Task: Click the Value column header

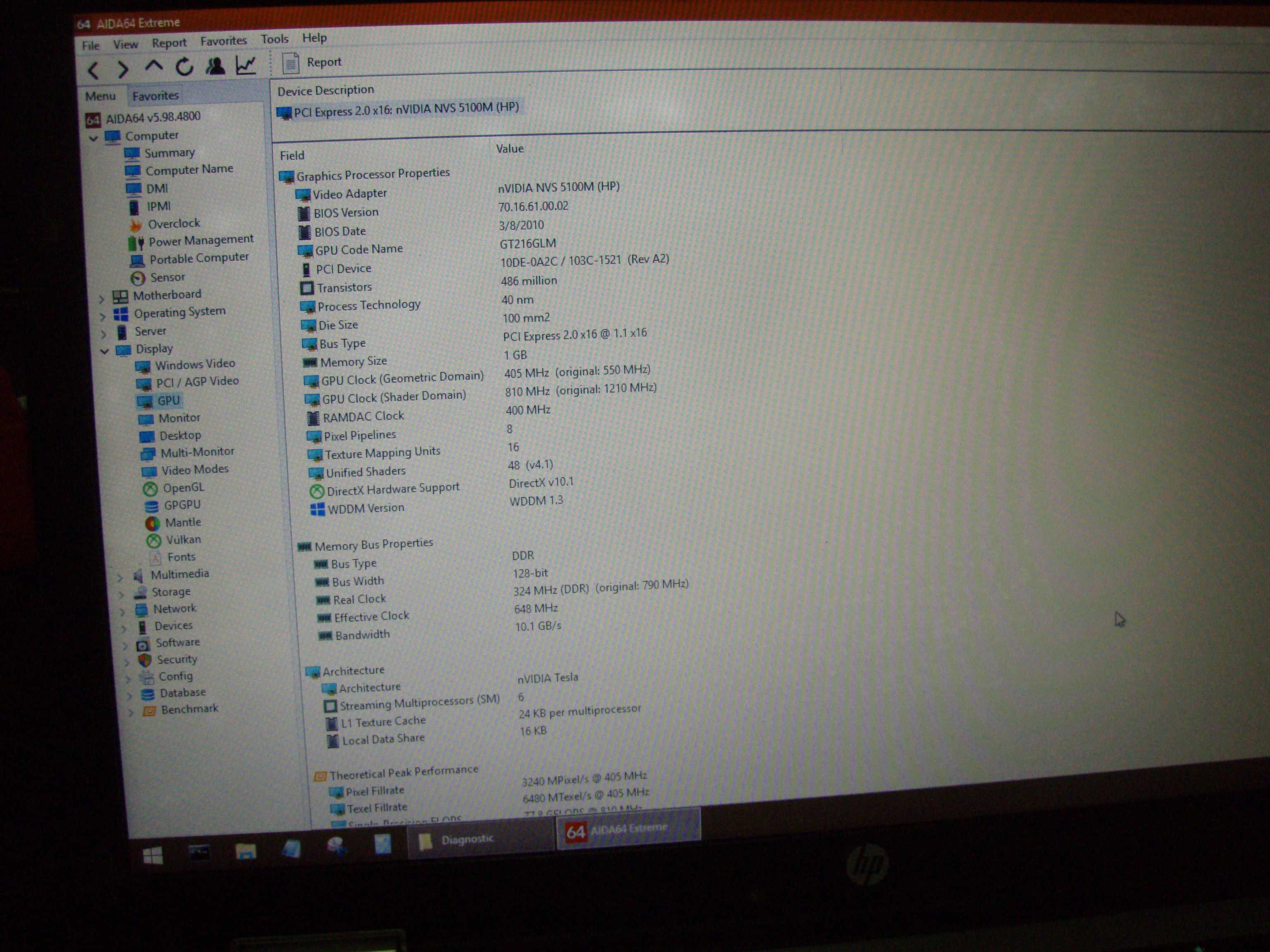Action: tap(510, 149)
